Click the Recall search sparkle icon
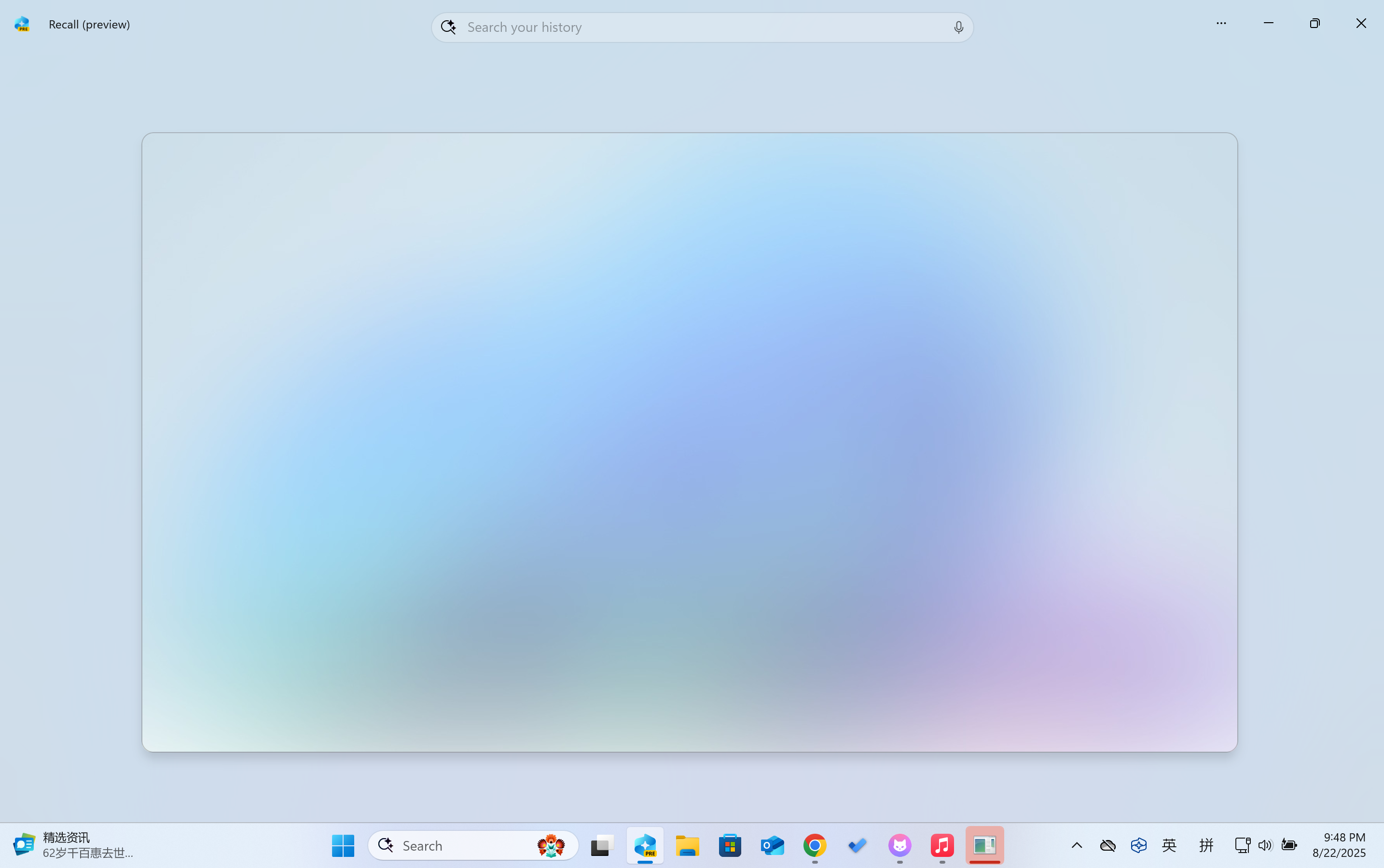The height and width of the screenshot is (868, 1384). pyautogui.click(x=448, y=27)
